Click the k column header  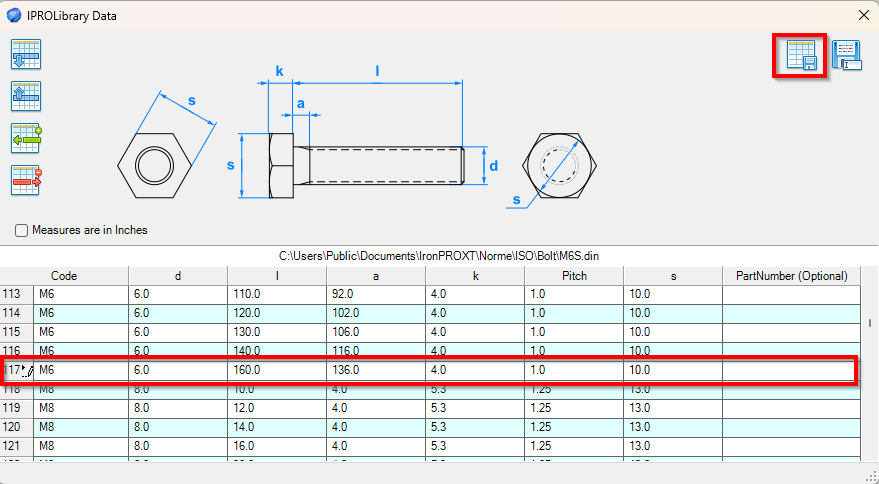475,276
